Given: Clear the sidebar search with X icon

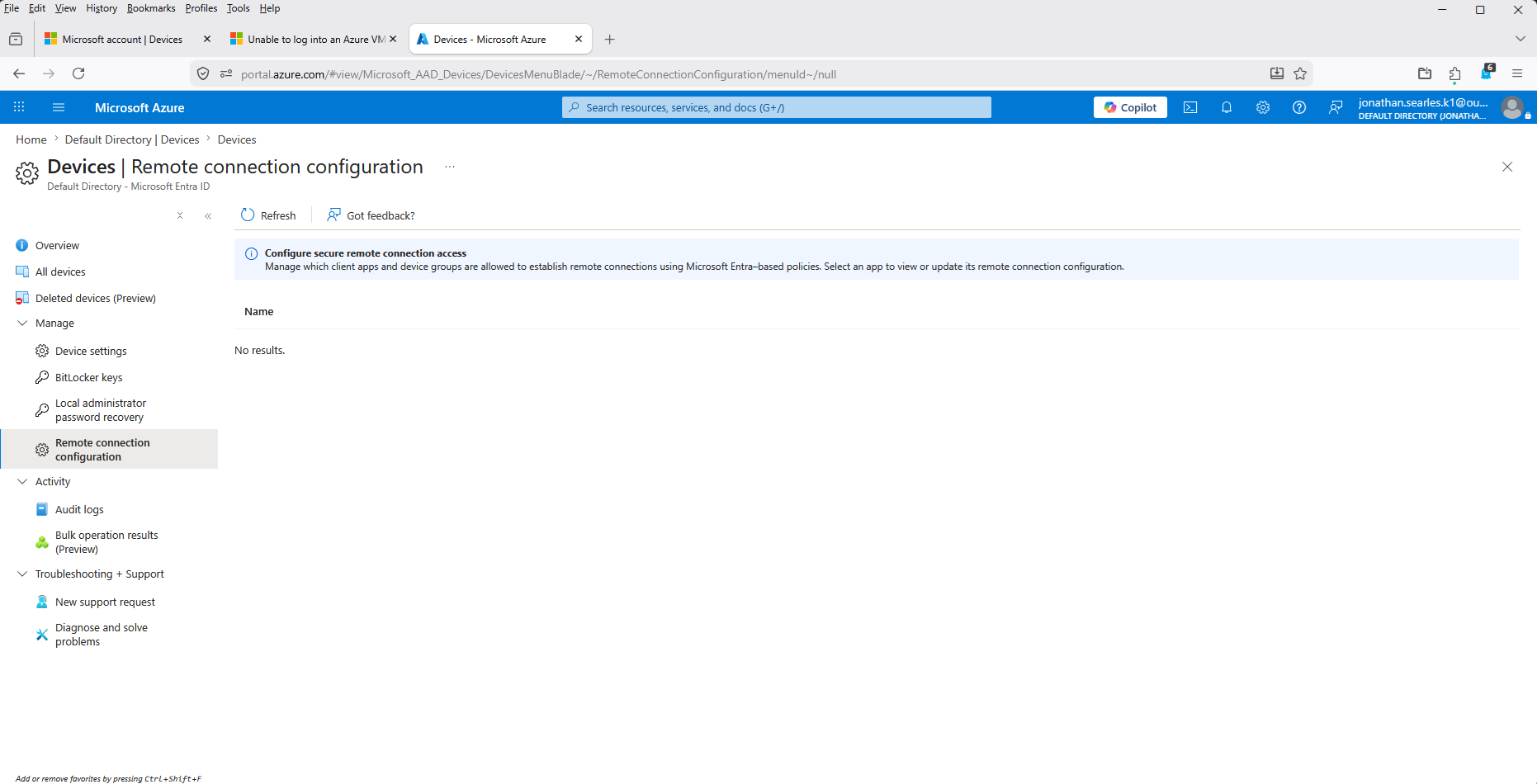Looking at the screenshot, I should point(180,215).
